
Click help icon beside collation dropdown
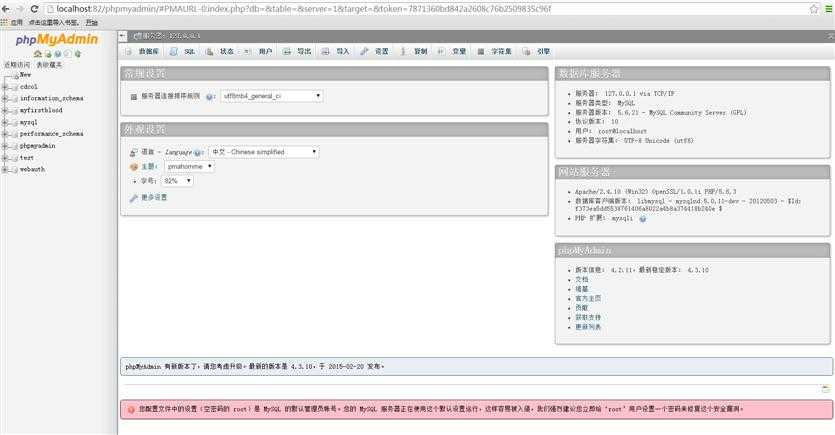(209, 97)
